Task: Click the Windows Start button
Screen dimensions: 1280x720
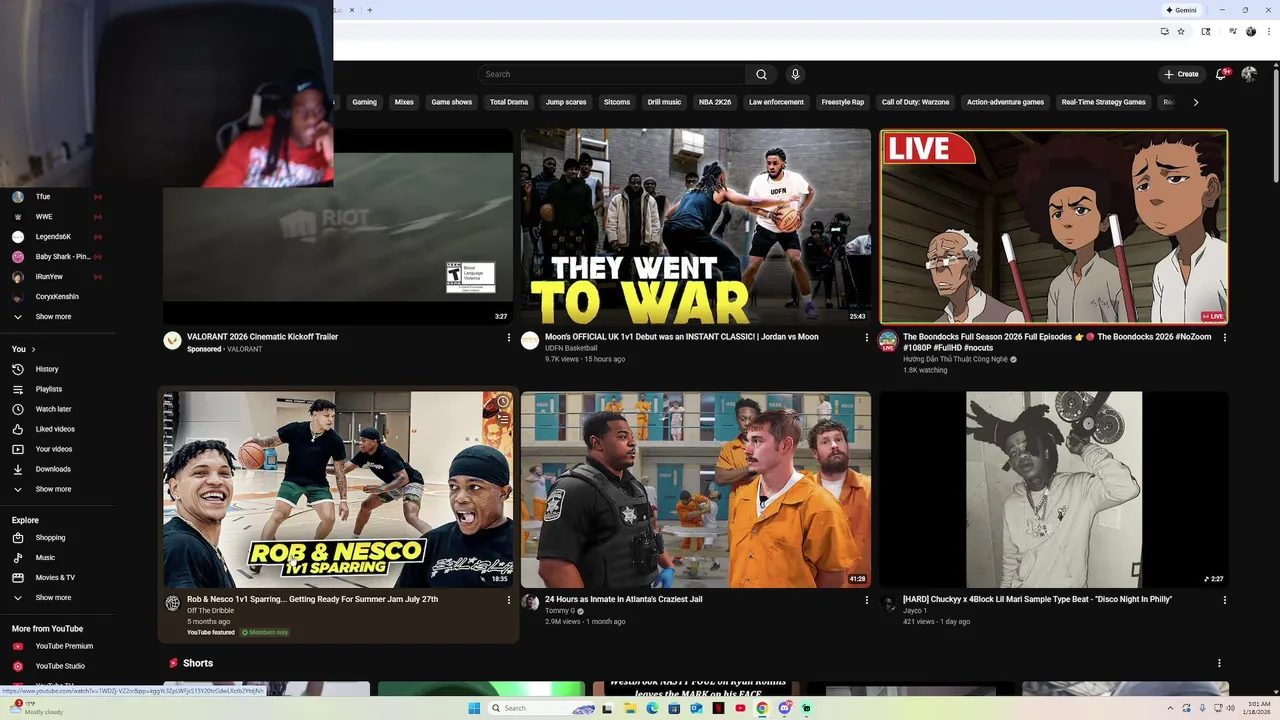Action: tap(474, 708)
